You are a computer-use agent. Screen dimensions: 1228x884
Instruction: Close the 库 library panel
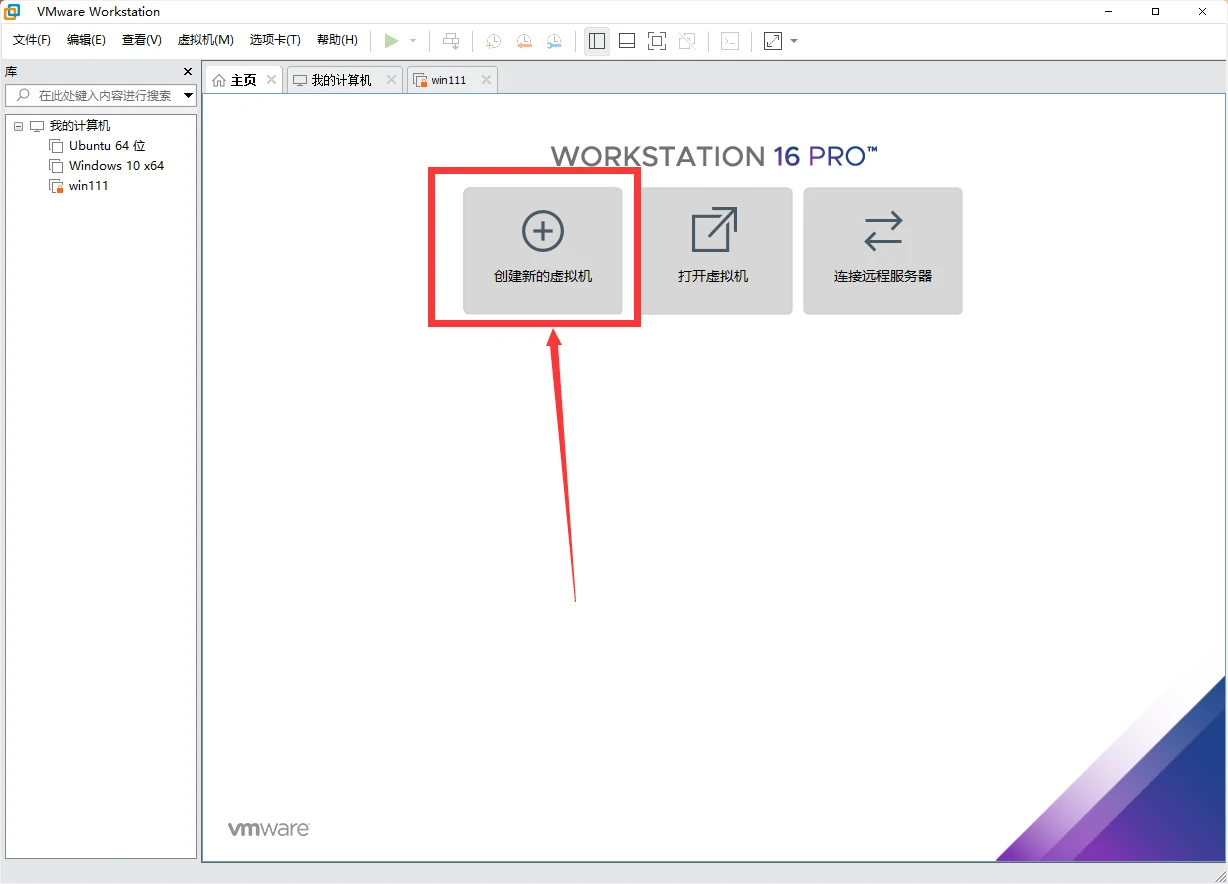188,72
